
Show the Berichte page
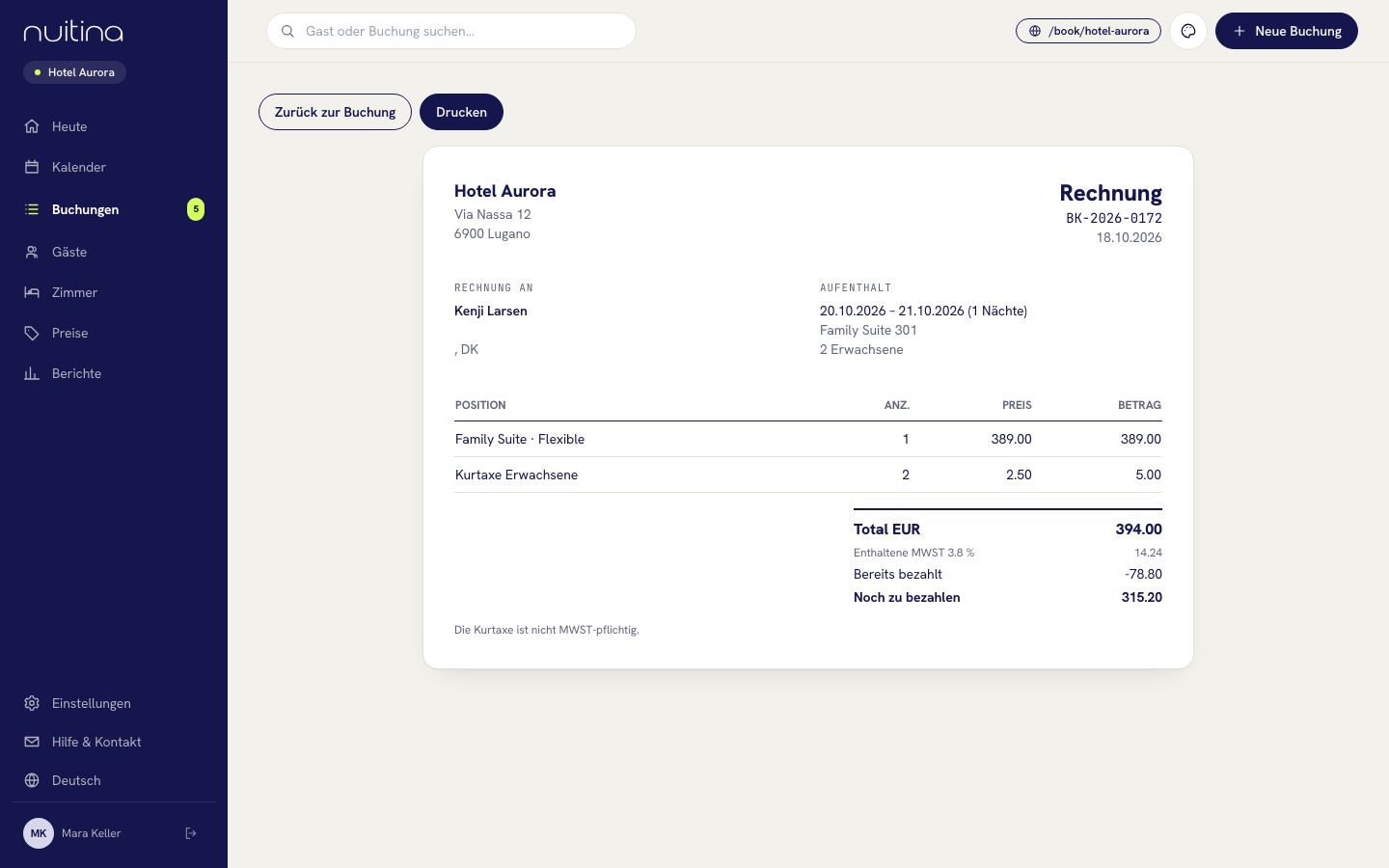tap(114, 373)
